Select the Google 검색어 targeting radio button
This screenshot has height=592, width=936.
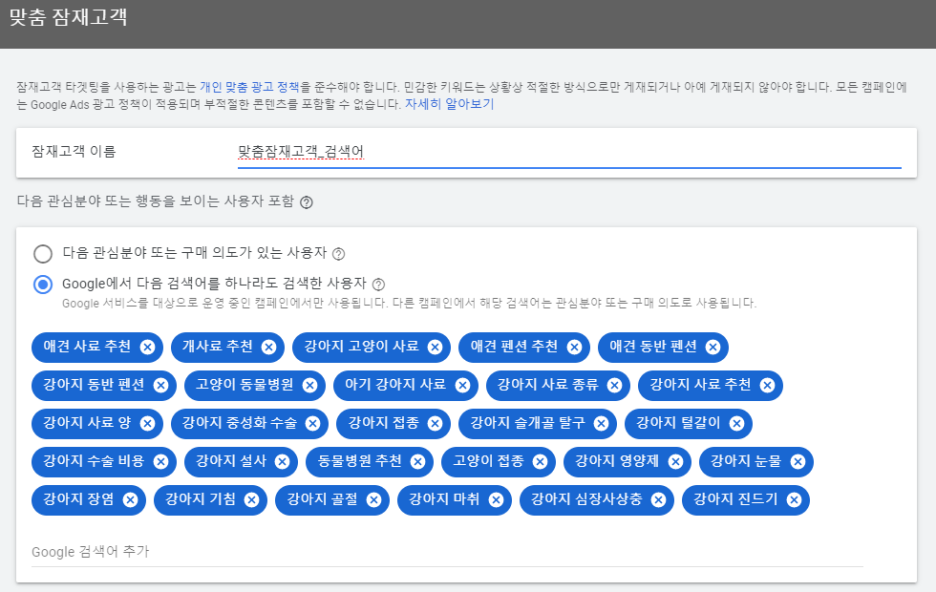pos(43,283)
